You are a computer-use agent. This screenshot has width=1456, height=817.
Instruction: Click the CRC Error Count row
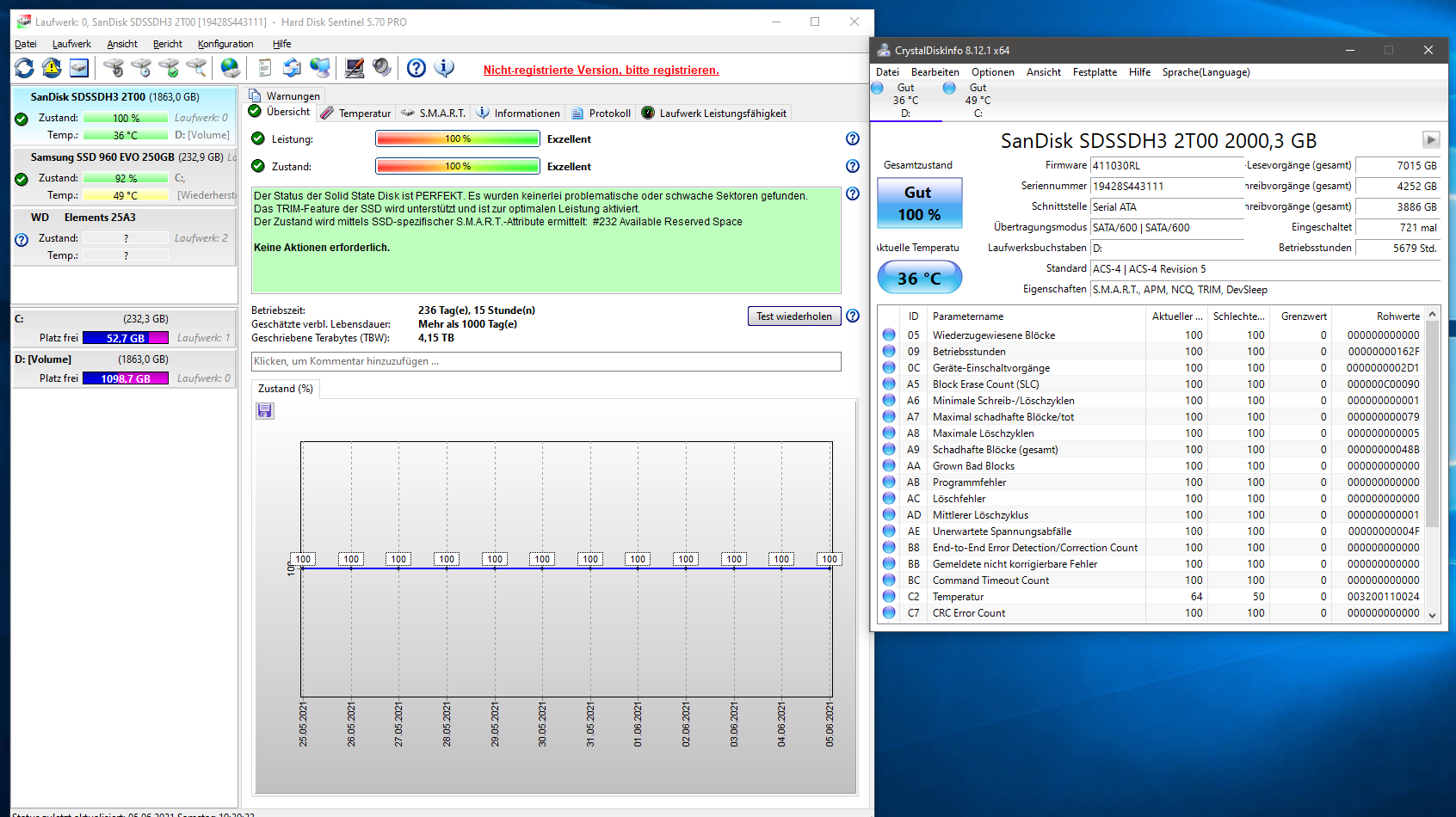1151,612
